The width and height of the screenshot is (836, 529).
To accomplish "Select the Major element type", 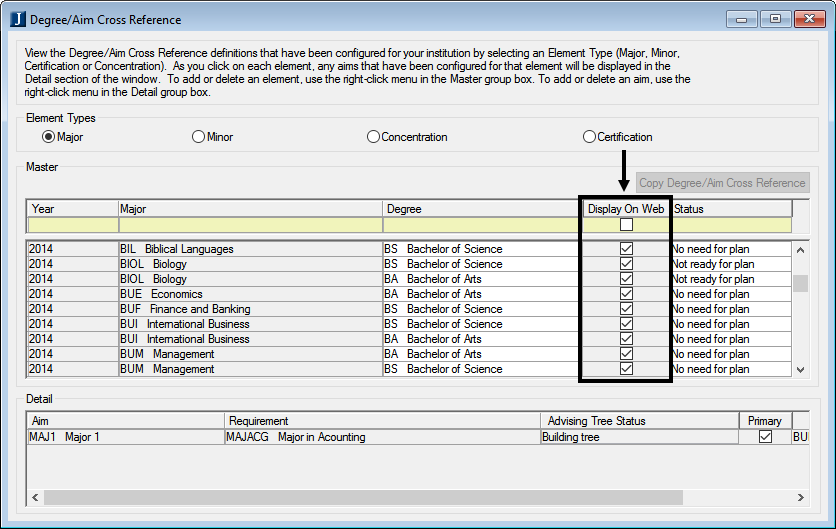I will (x=48, y=137).
